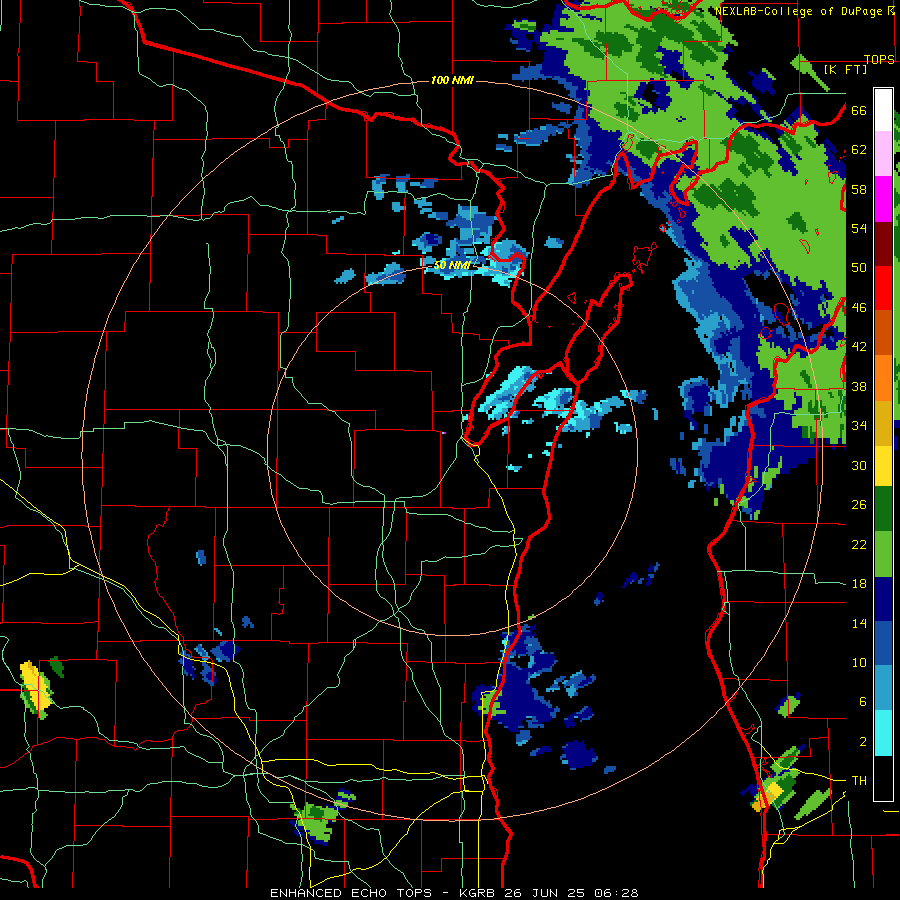Click legend value 26

[x=859, y=505]
